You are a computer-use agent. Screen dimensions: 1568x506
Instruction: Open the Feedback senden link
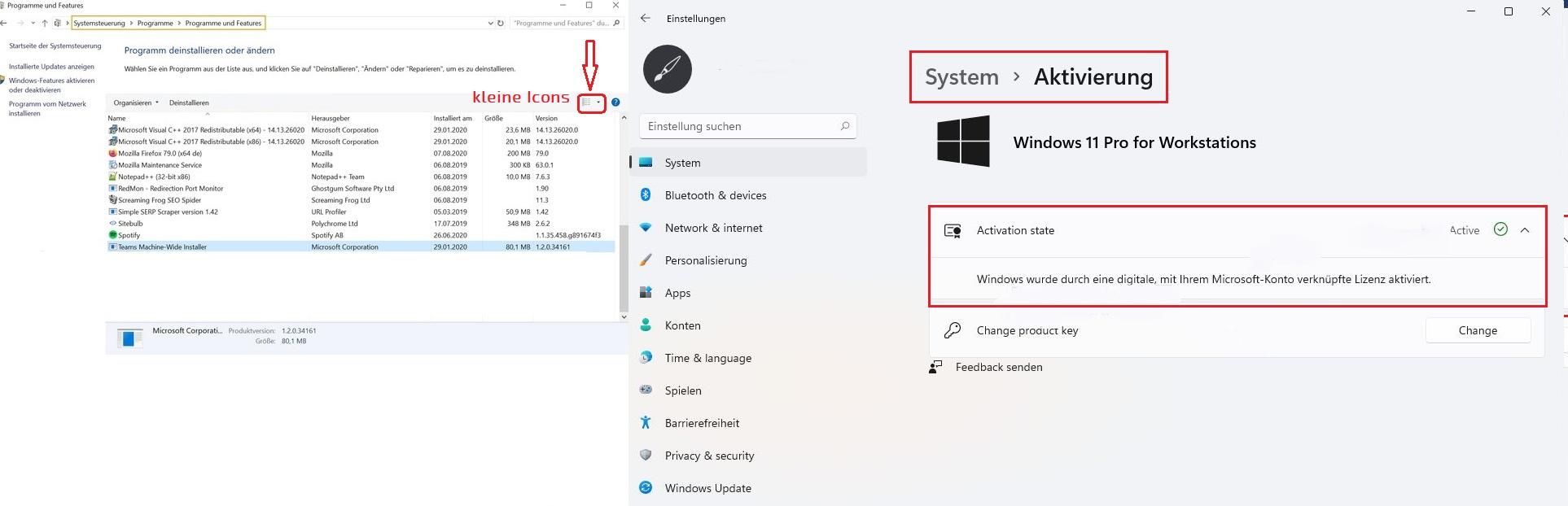coord(999,367)
